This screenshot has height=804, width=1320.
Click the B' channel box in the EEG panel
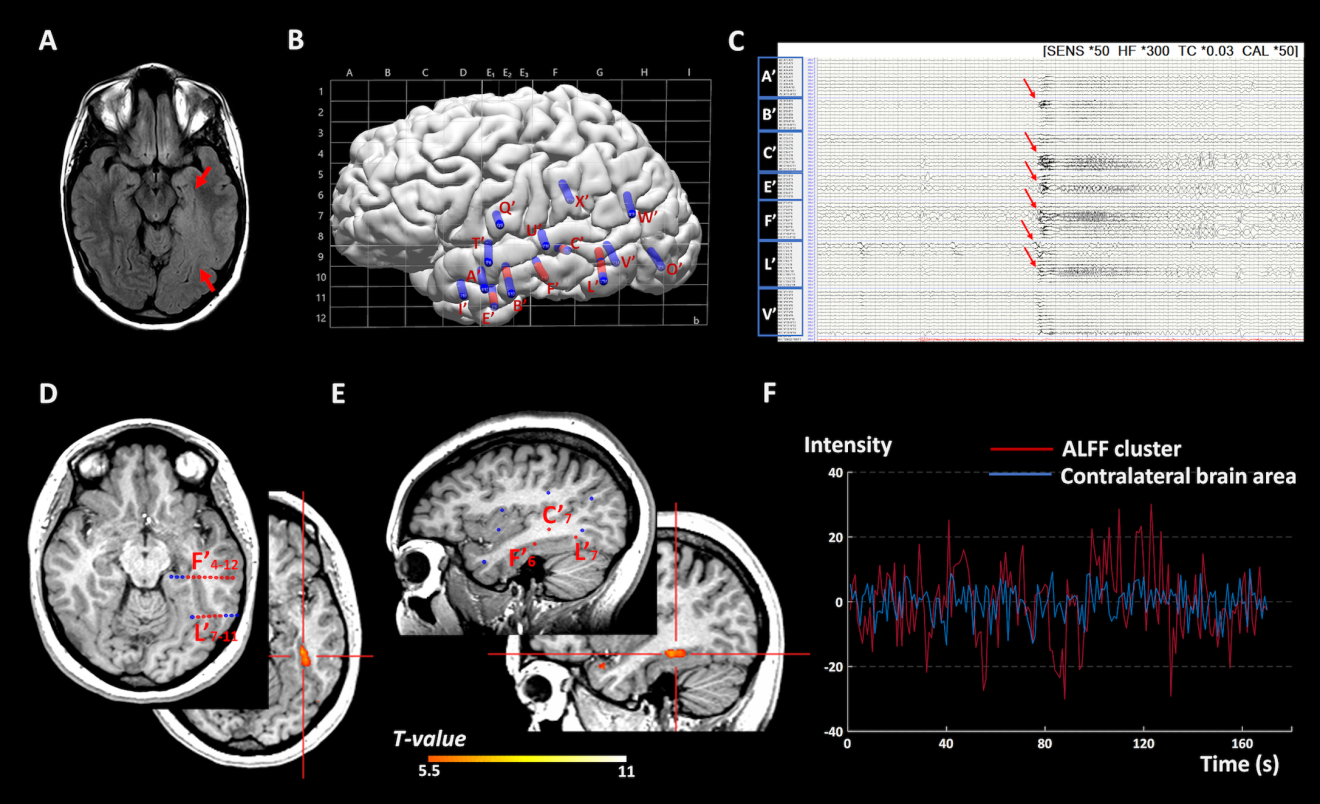pyautogui.click(x=780, y=114)
